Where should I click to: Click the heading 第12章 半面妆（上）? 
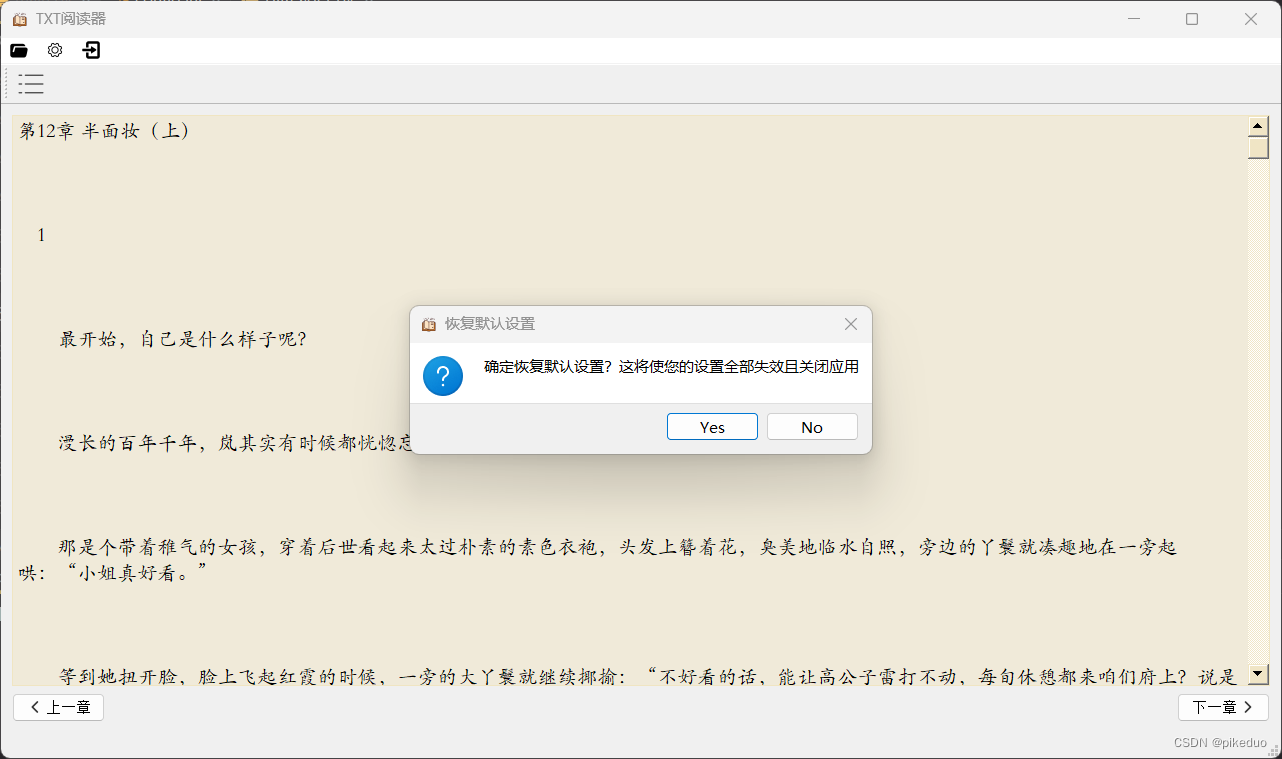[105, 131]
